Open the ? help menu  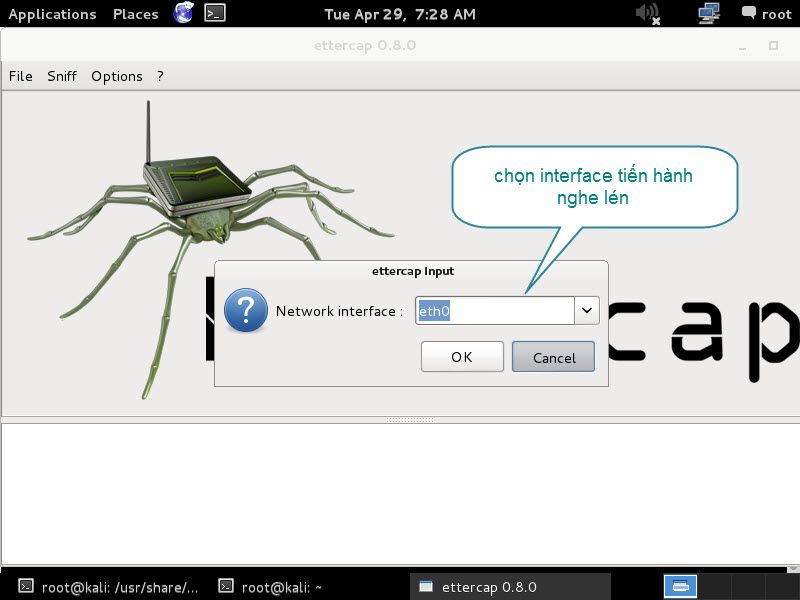(x=160, y=77)
